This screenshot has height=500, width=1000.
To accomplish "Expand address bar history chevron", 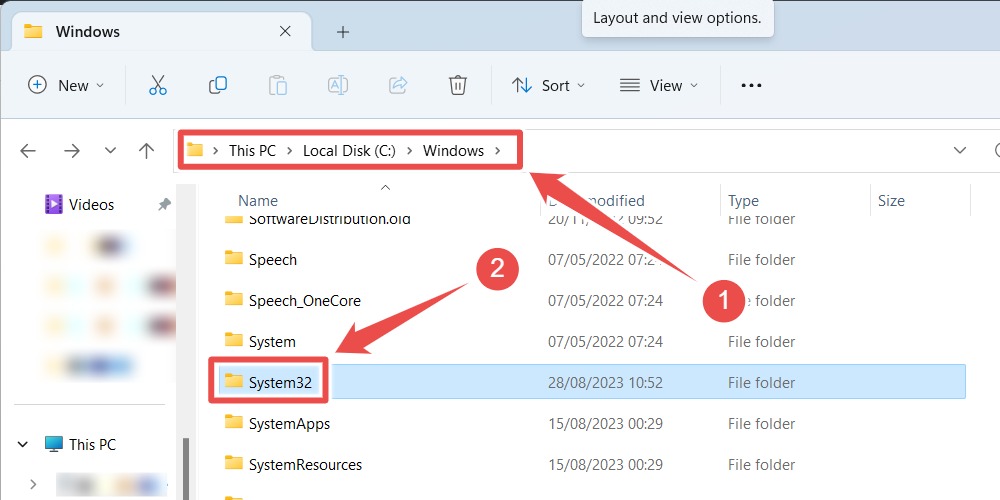I will tap(959, 151).
